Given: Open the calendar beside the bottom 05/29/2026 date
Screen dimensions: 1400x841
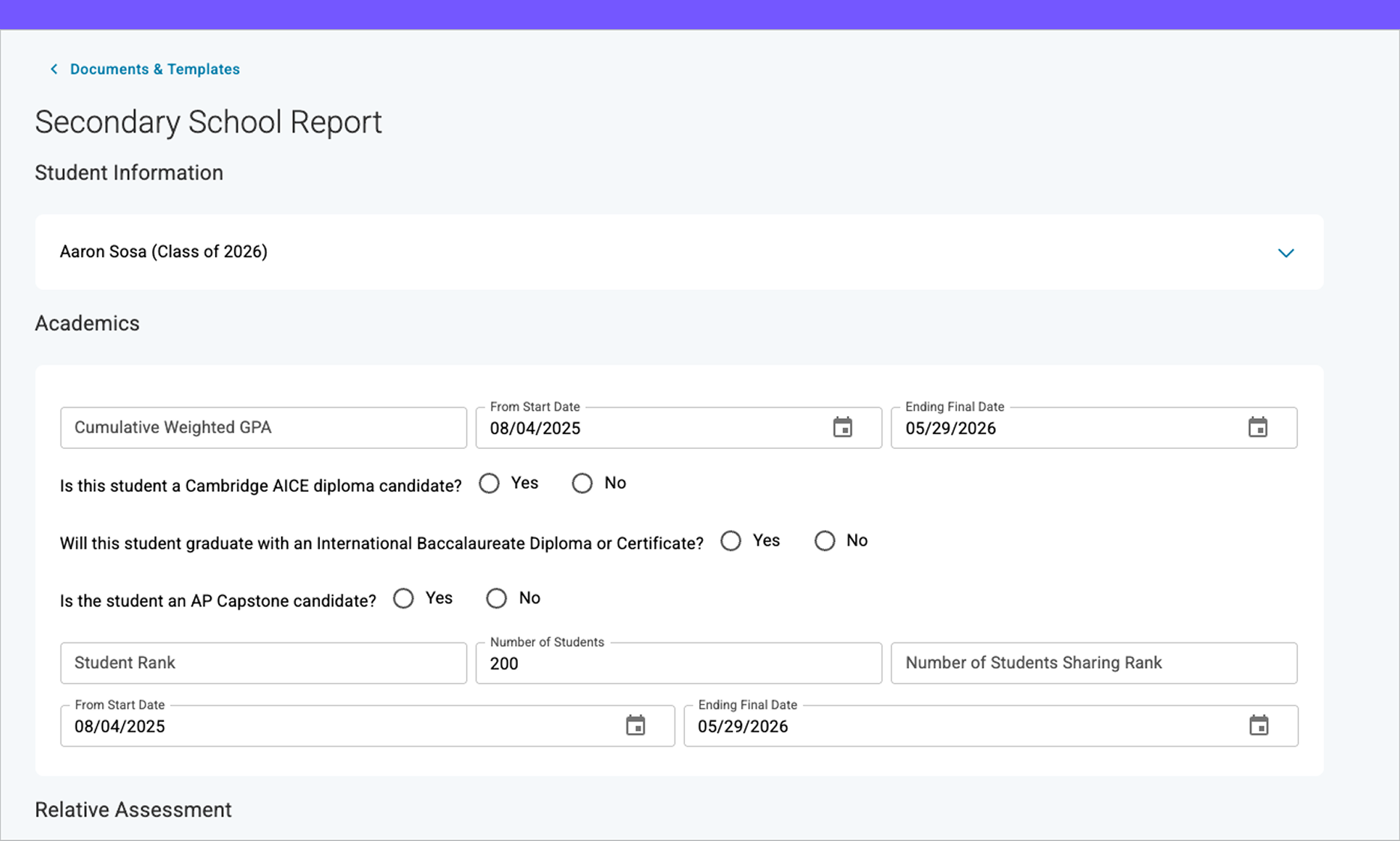Looking at the screenshot, I should pyautogui.click(x=1259, y=725).
